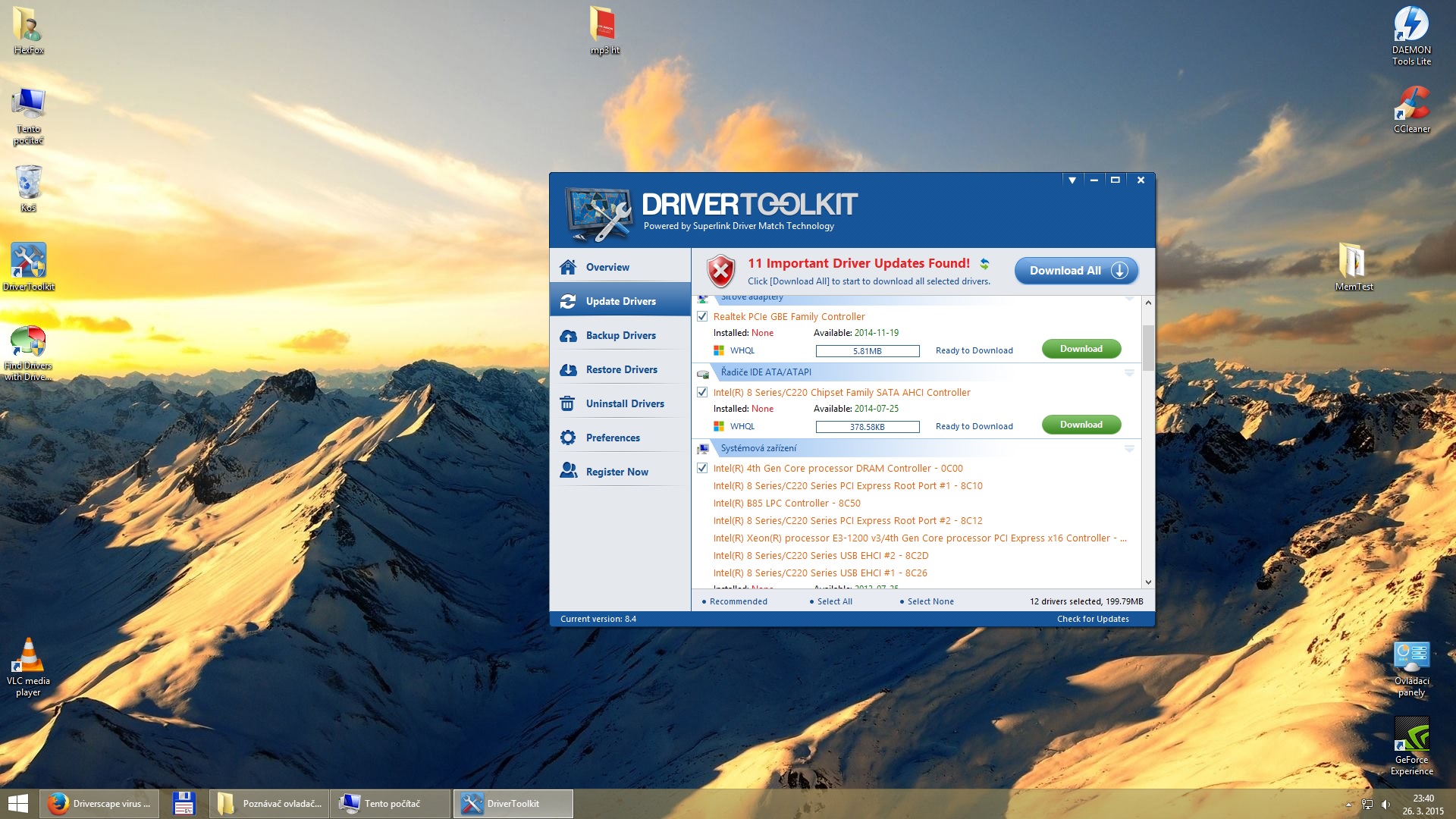Open the title bar dropdown arrow menu
The width and height of the screenshot is (1456, 819).
pyautogui.click(x=1072, y=180)
